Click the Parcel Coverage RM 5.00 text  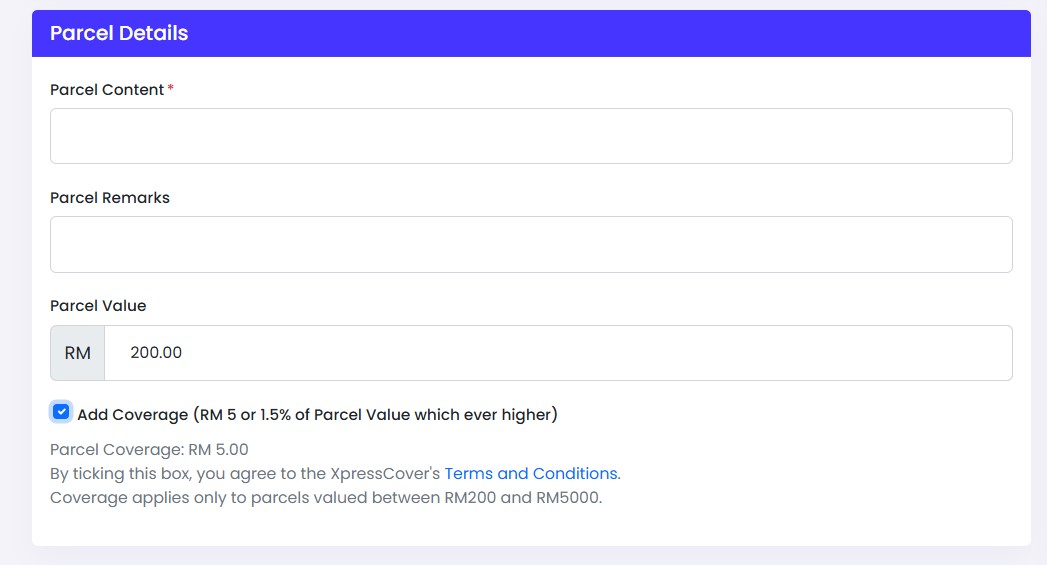[149, 449]
